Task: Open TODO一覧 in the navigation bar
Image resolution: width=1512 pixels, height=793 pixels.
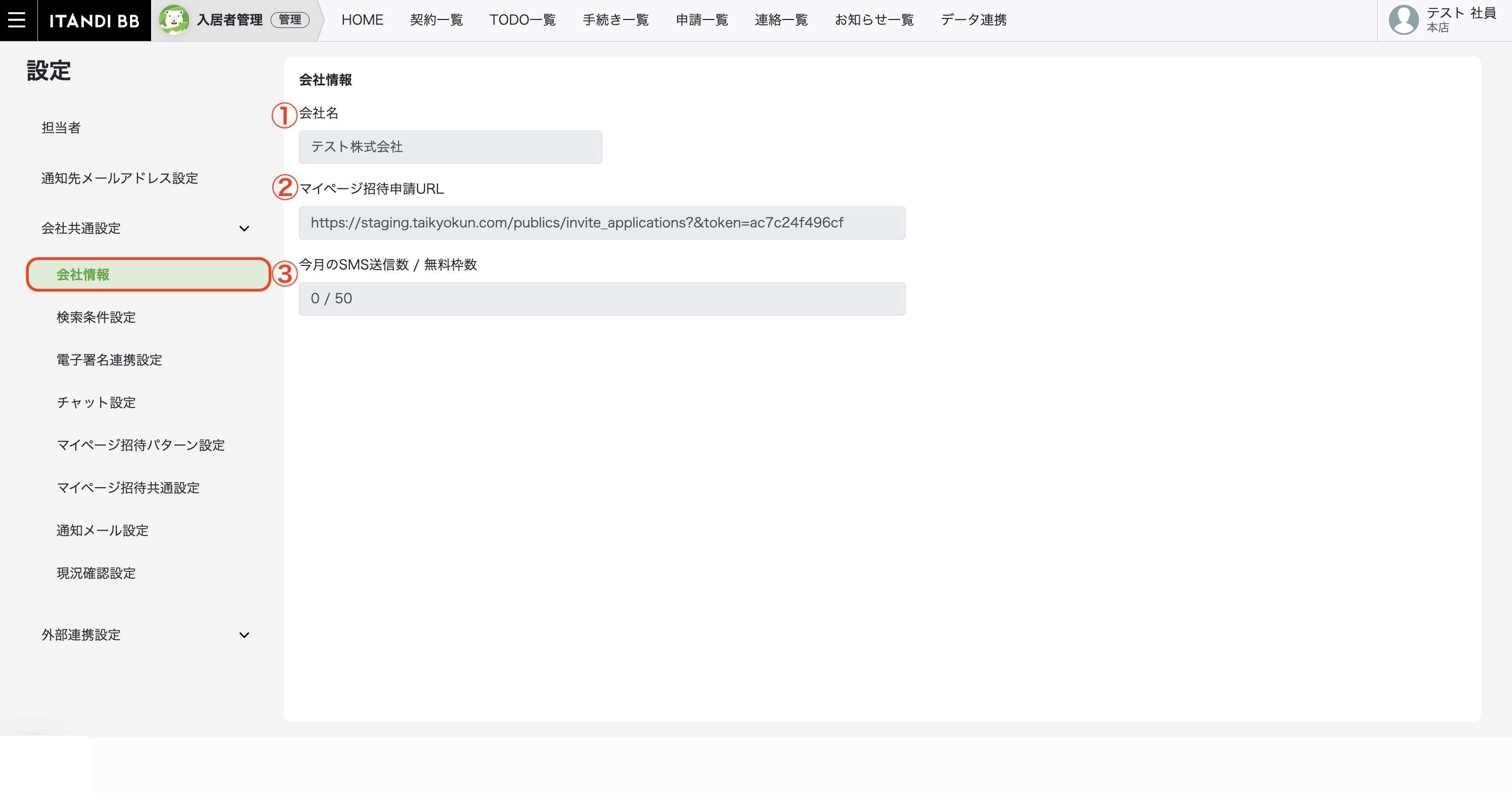Action: tap(522, 20)
